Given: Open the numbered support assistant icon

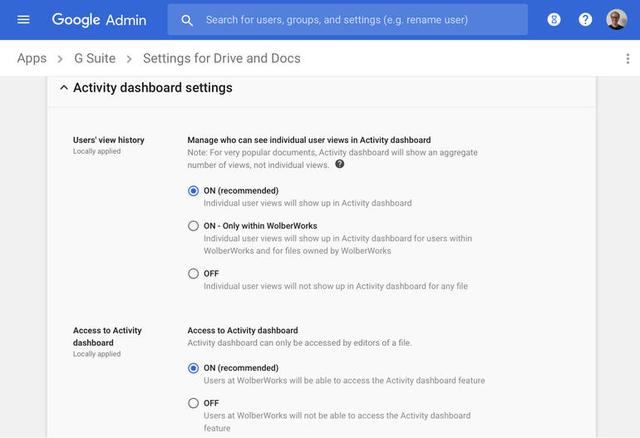Looking at the screenshot, I should [x=554, y=20].
